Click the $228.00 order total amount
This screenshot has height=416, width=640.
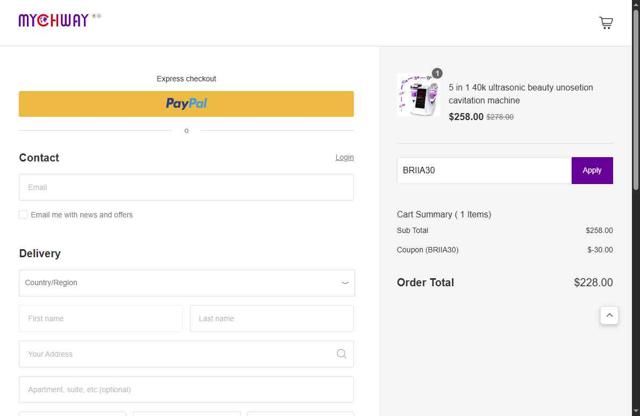click(x=593, y=283)
